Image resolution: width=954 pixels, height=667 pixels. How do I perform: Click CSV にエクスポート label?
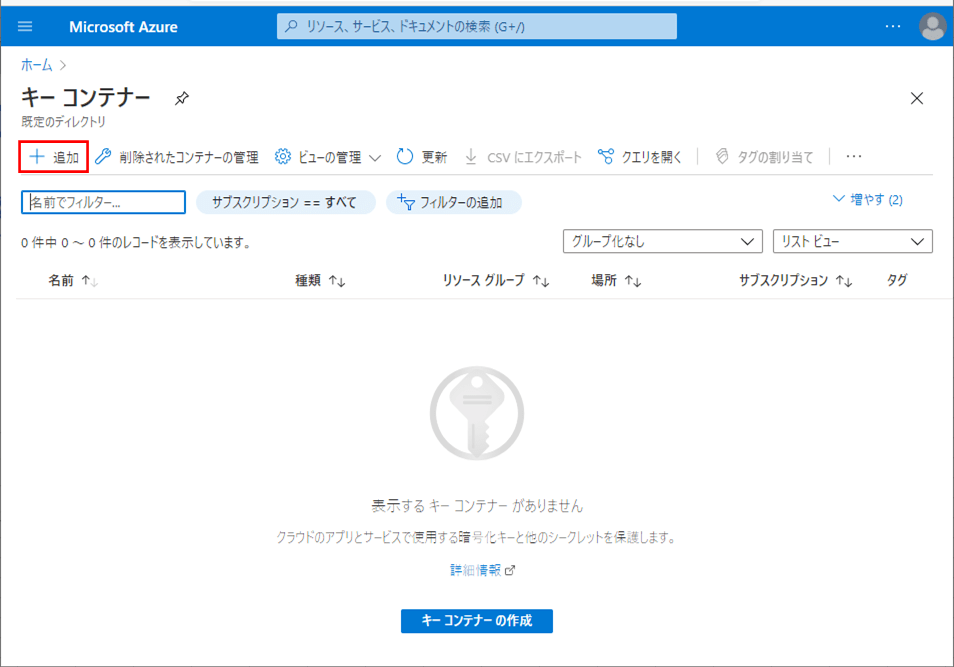click(534, 158)
